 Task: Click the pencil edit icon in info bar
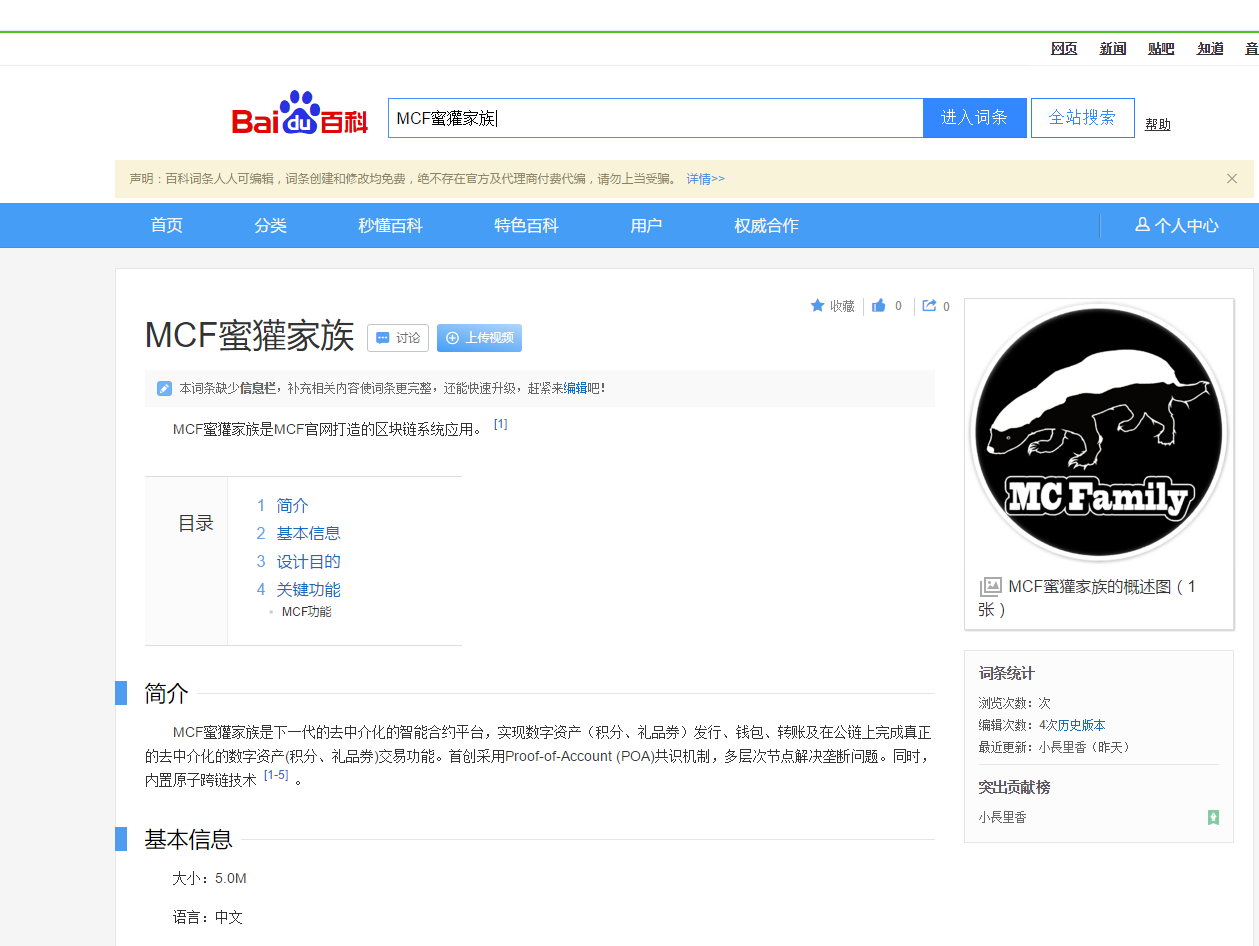164,388
